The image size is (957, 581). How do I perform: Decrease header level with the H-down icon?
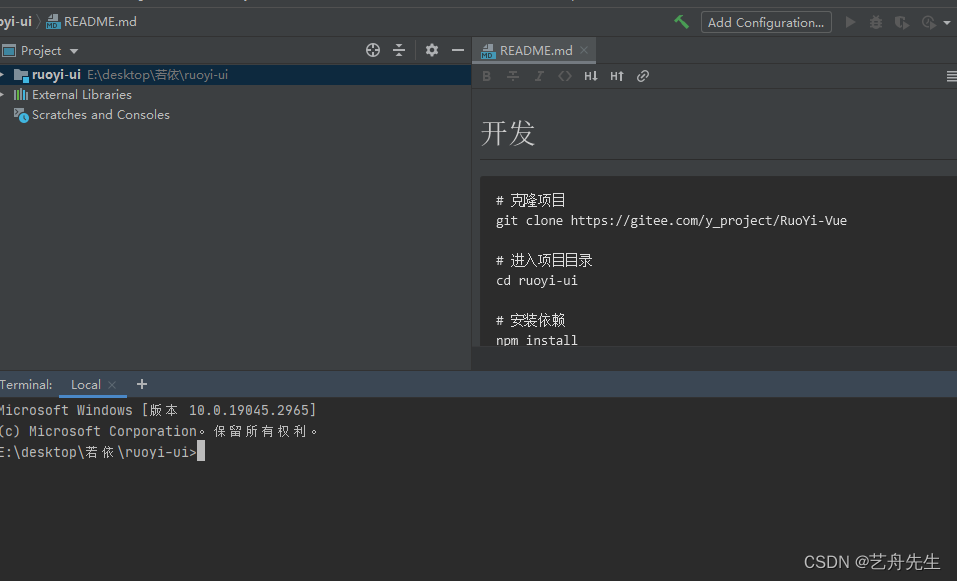591,75
